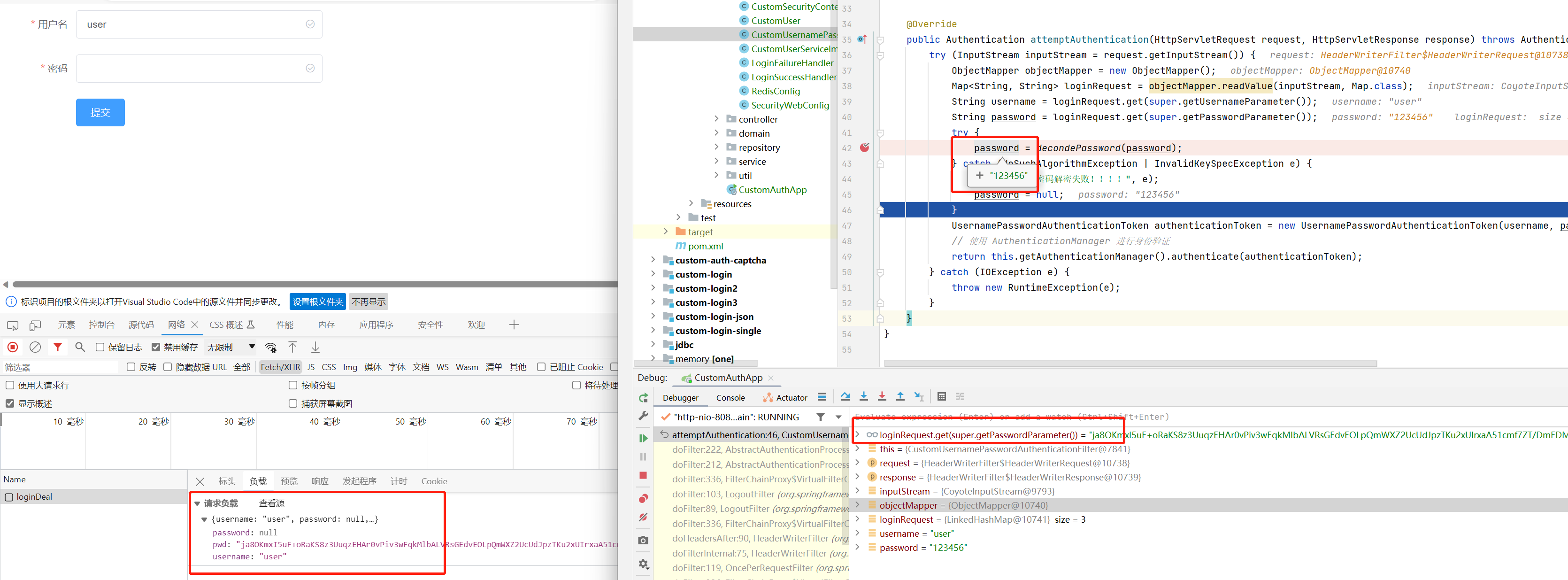Click the breakpoint red dot on line 42
This screenshot has height=580, width=1568.
864,148
